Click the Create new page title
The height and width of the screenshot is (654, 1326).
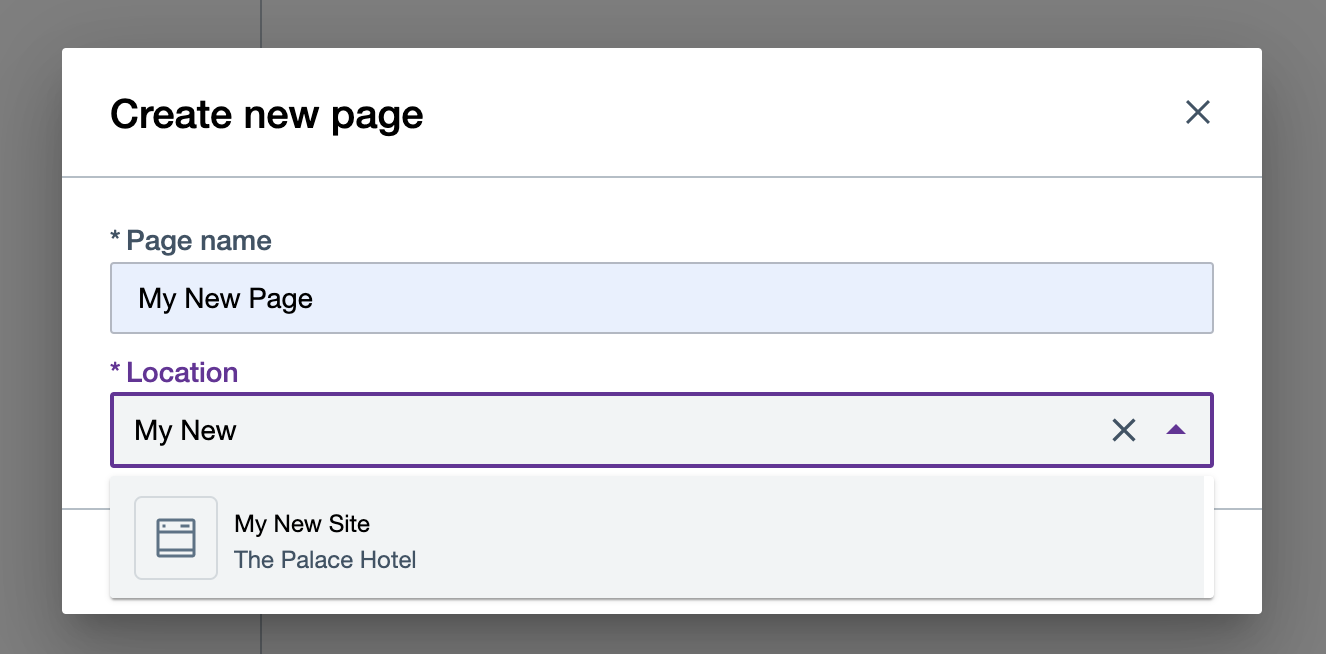pos(266,113)
